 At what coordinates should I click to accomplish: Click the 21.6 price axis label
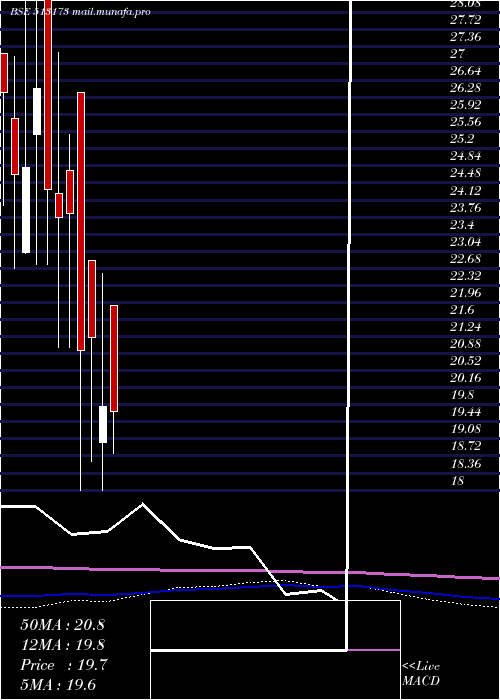[x=462, y=309]
